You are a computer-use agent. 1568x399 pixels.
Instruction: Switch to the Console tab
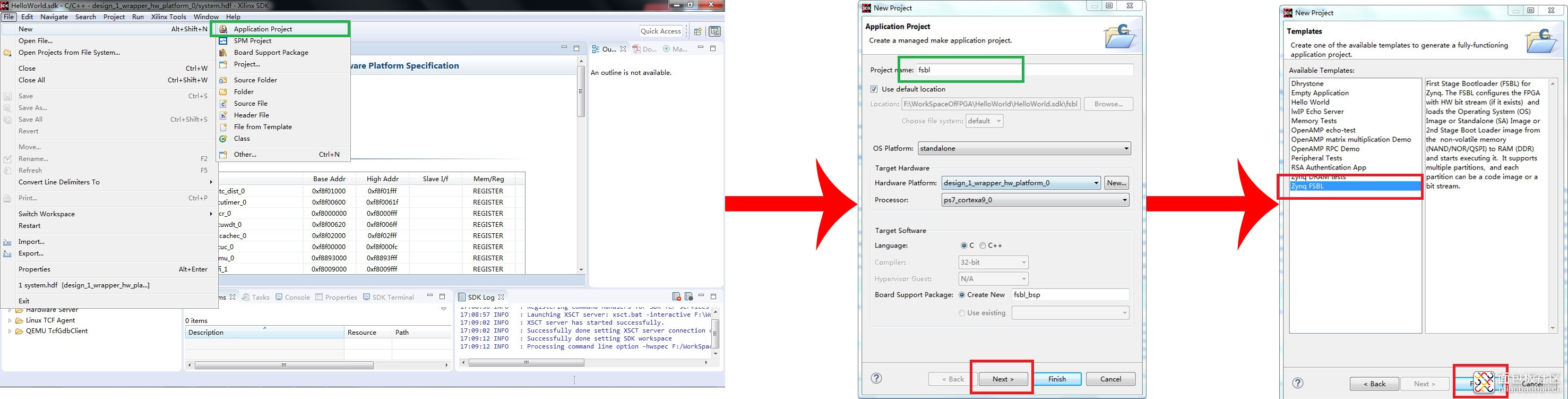(292, 298)
